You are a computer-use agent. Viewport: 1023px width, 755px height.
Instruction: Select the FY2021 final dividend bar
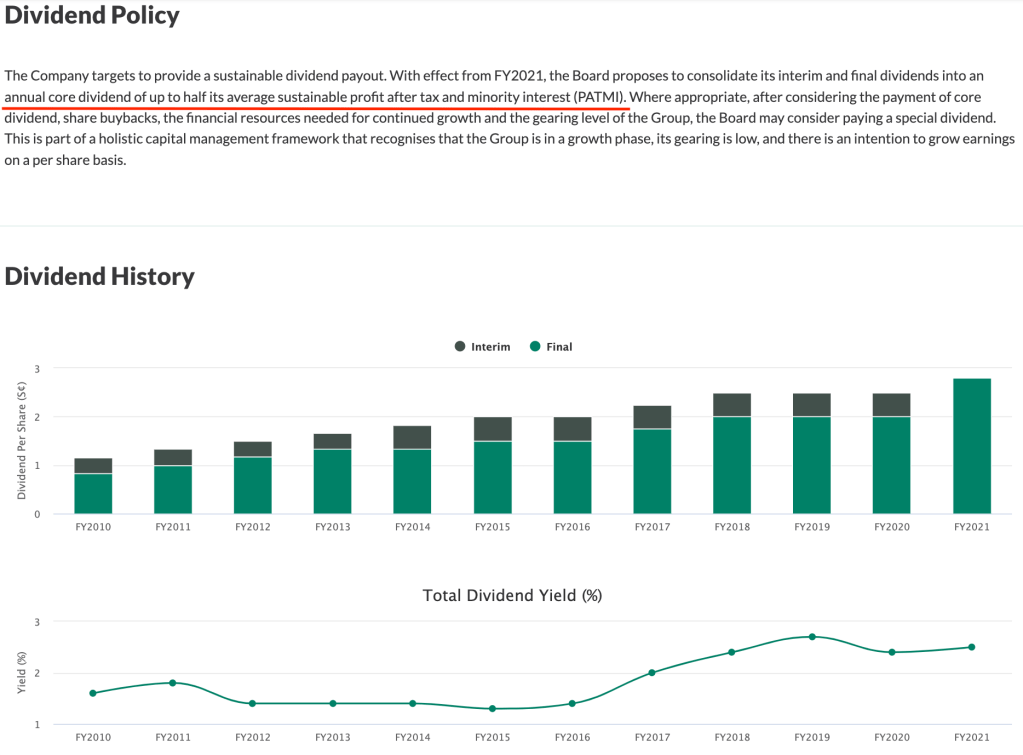pyautogui.click(x=971, y=446)
